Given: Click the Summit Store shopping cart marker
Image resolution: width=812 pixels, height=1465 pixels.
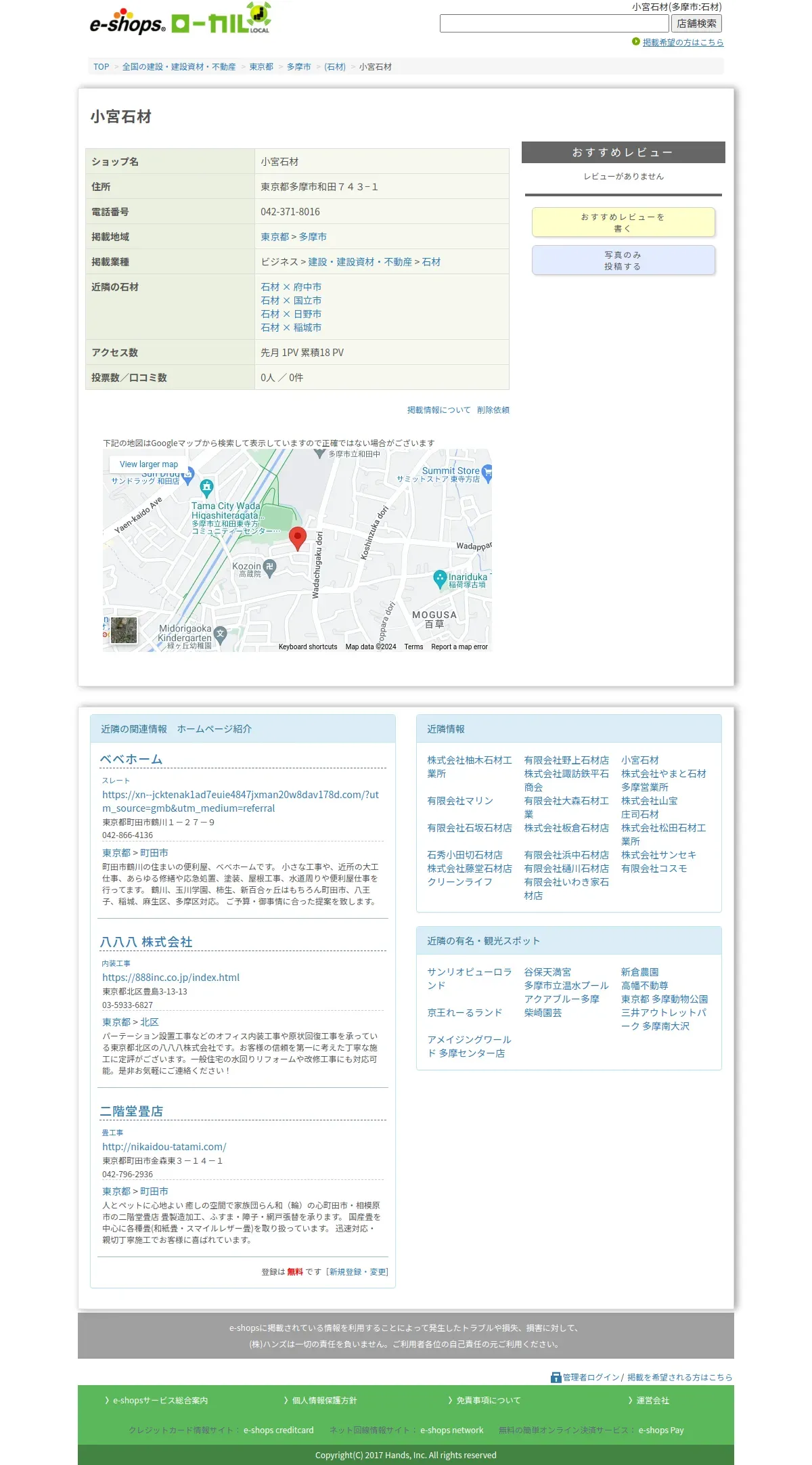Looking at the screenshot, I should coord(487,474).
